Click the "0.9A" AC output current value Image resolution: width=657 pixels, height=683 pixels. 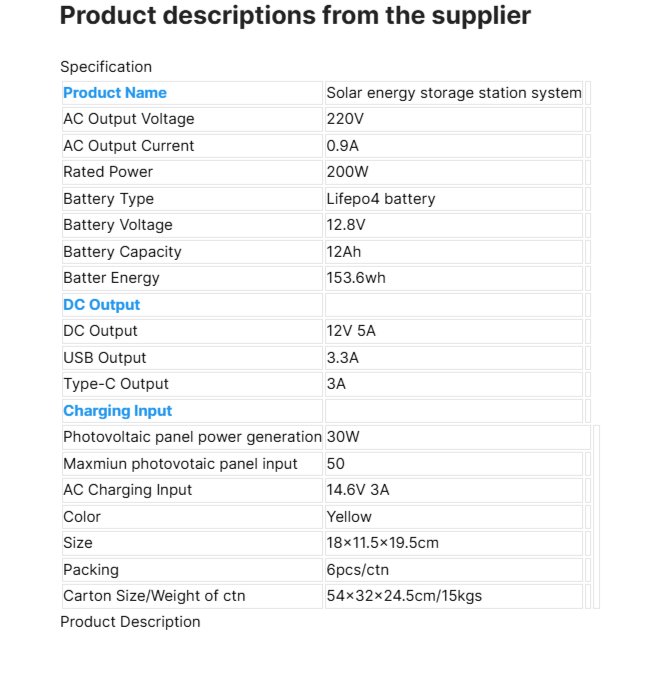pyautogui.click(x=343, y=146)
